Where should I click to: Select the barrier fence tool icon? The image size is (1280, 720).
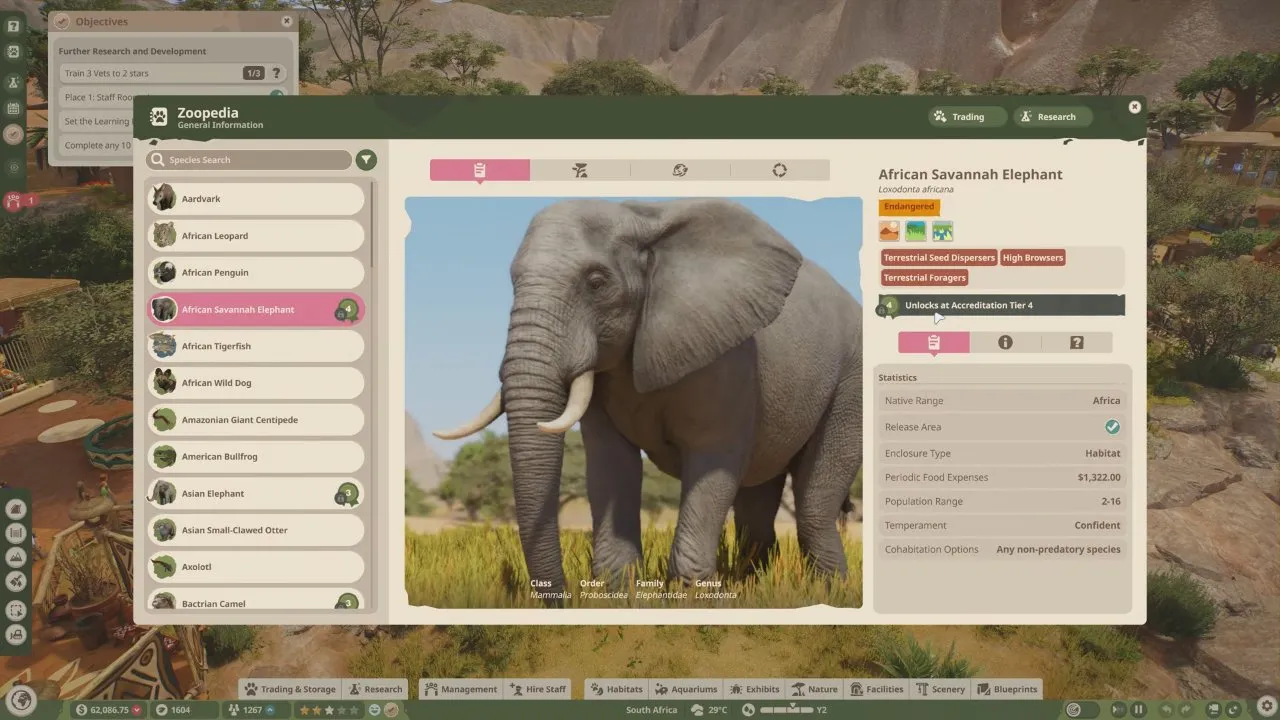coord(15,532)
